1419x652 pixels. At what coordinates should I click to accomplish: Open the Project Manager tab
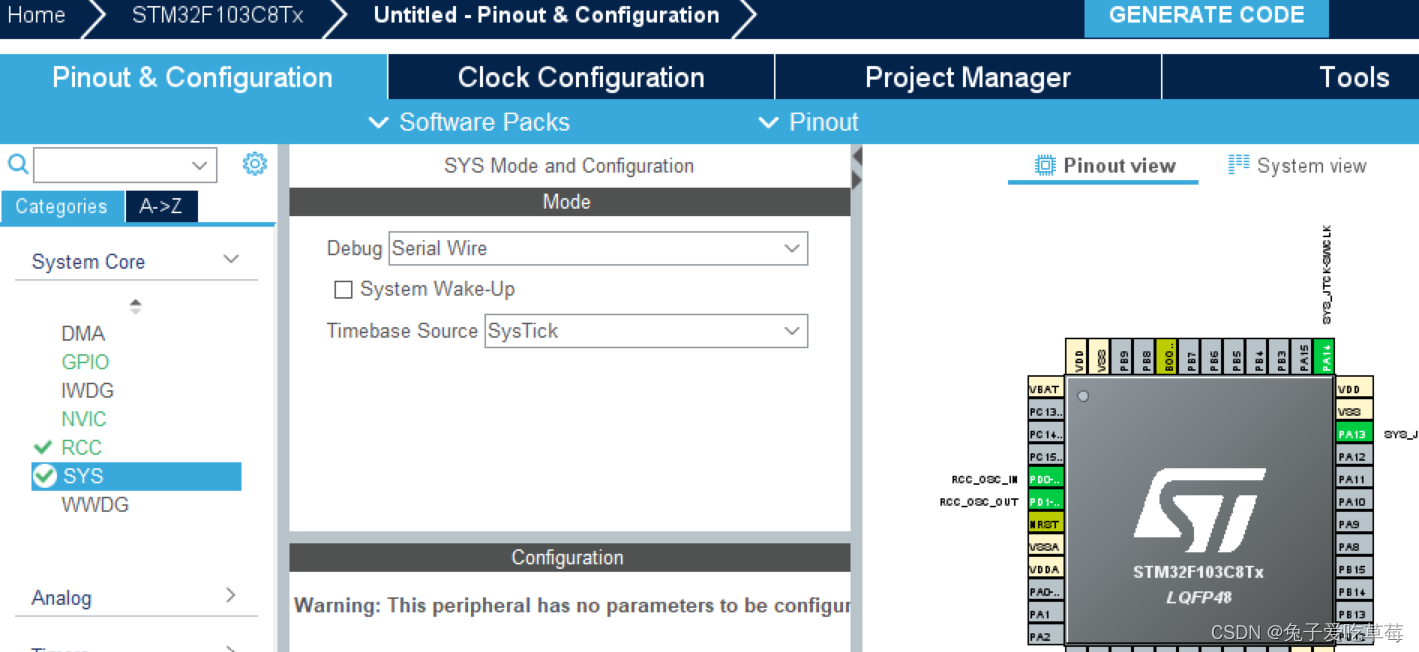pyautogui.click(x=968, y=77)
